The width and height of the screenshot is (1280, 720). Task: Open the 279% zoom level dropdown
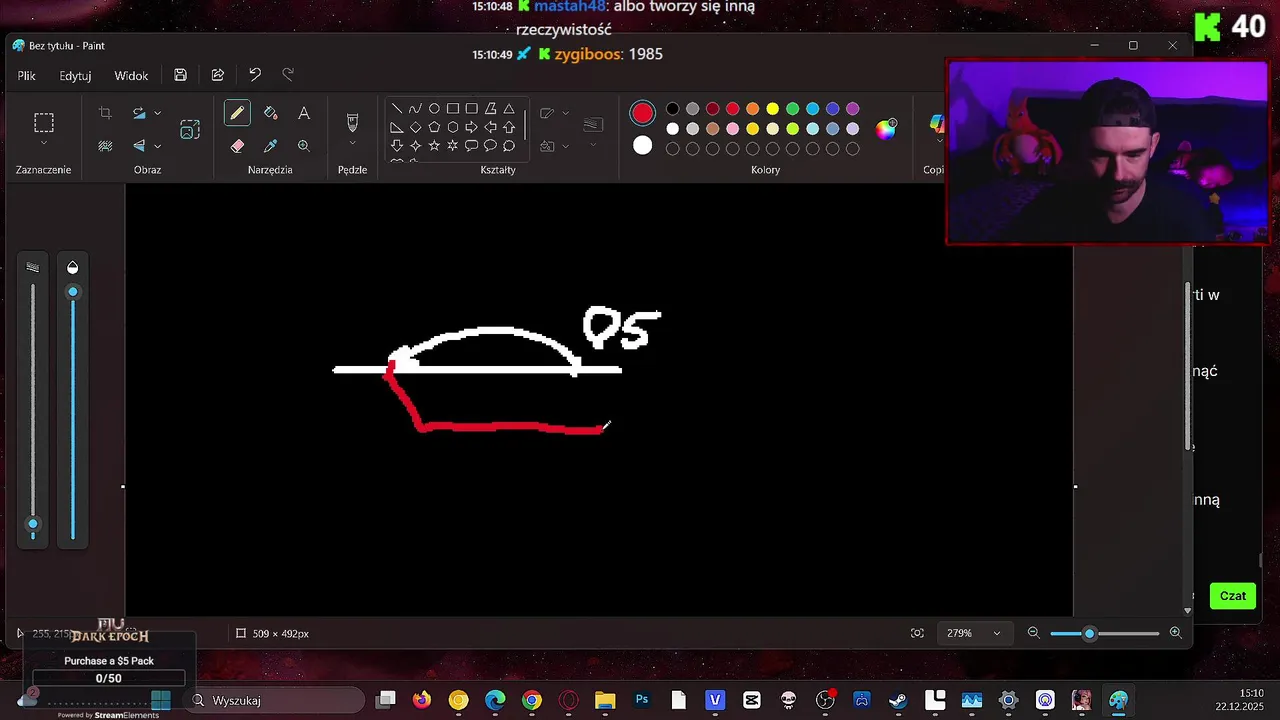(973, 633)
